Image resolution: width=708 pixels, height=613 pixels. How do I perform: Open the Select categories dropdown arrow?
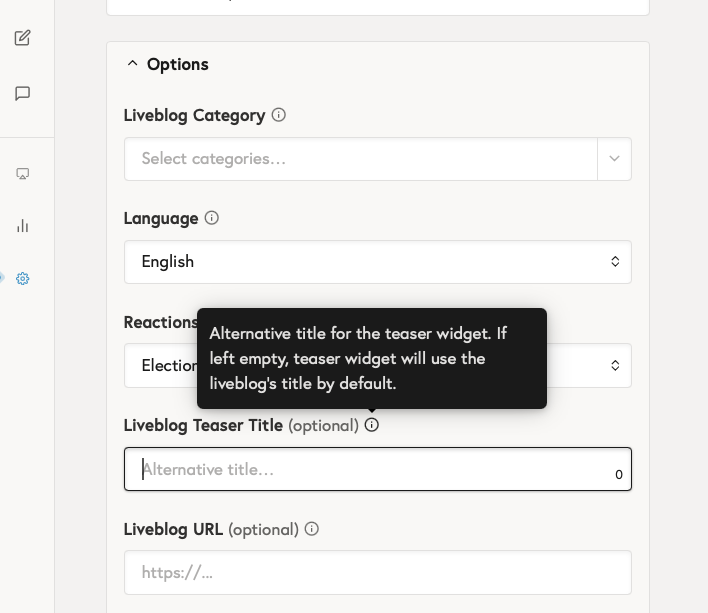[614, 159]
